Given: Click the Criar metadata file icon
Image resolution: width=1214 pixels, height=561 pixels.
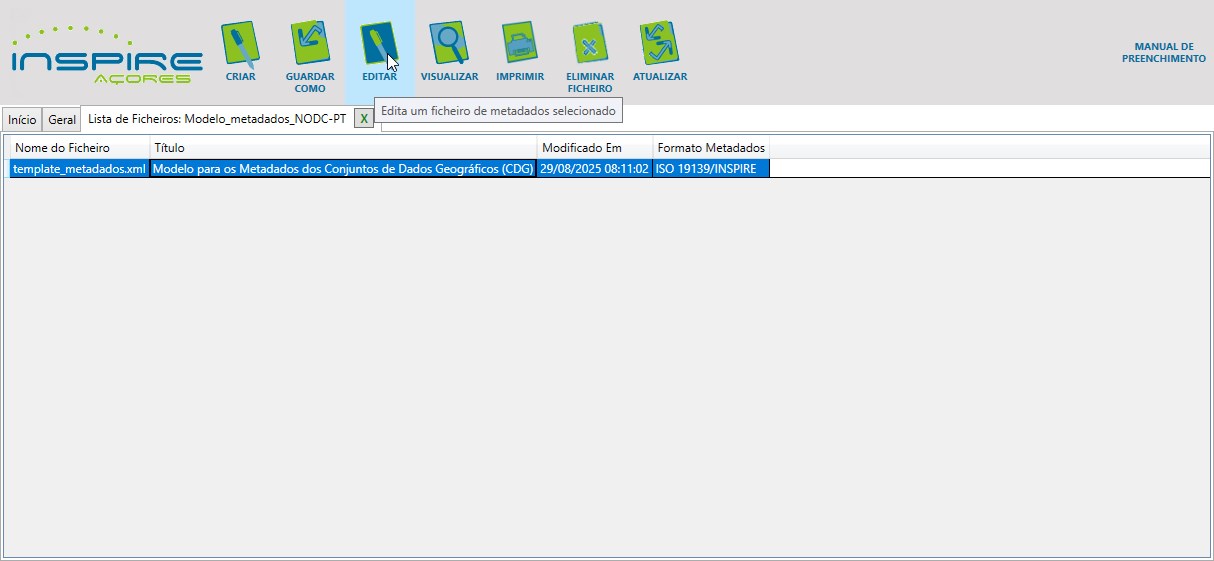Looking at the screenshot, I should (240, 45).
